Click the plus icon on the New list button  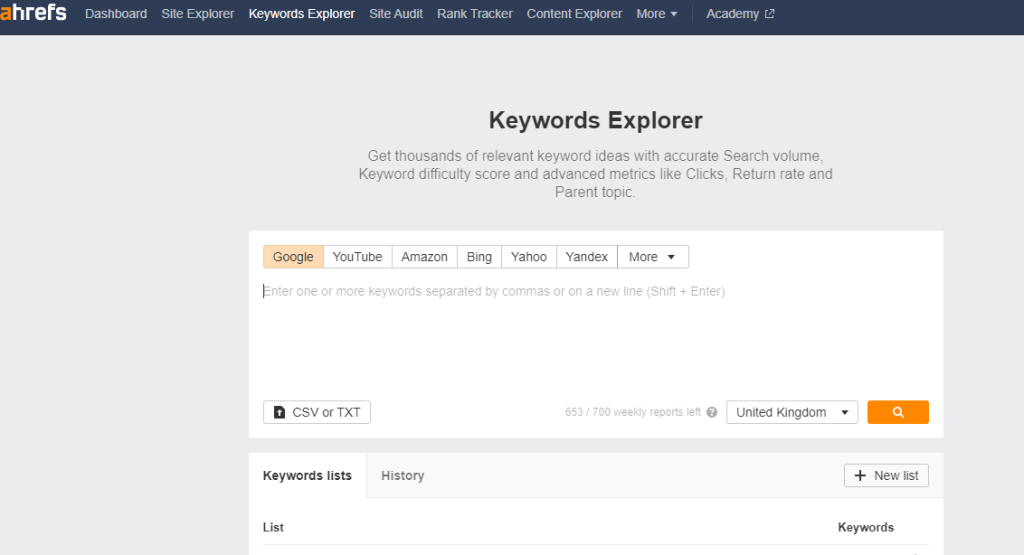pyautogui.click(x=860, y=475)
